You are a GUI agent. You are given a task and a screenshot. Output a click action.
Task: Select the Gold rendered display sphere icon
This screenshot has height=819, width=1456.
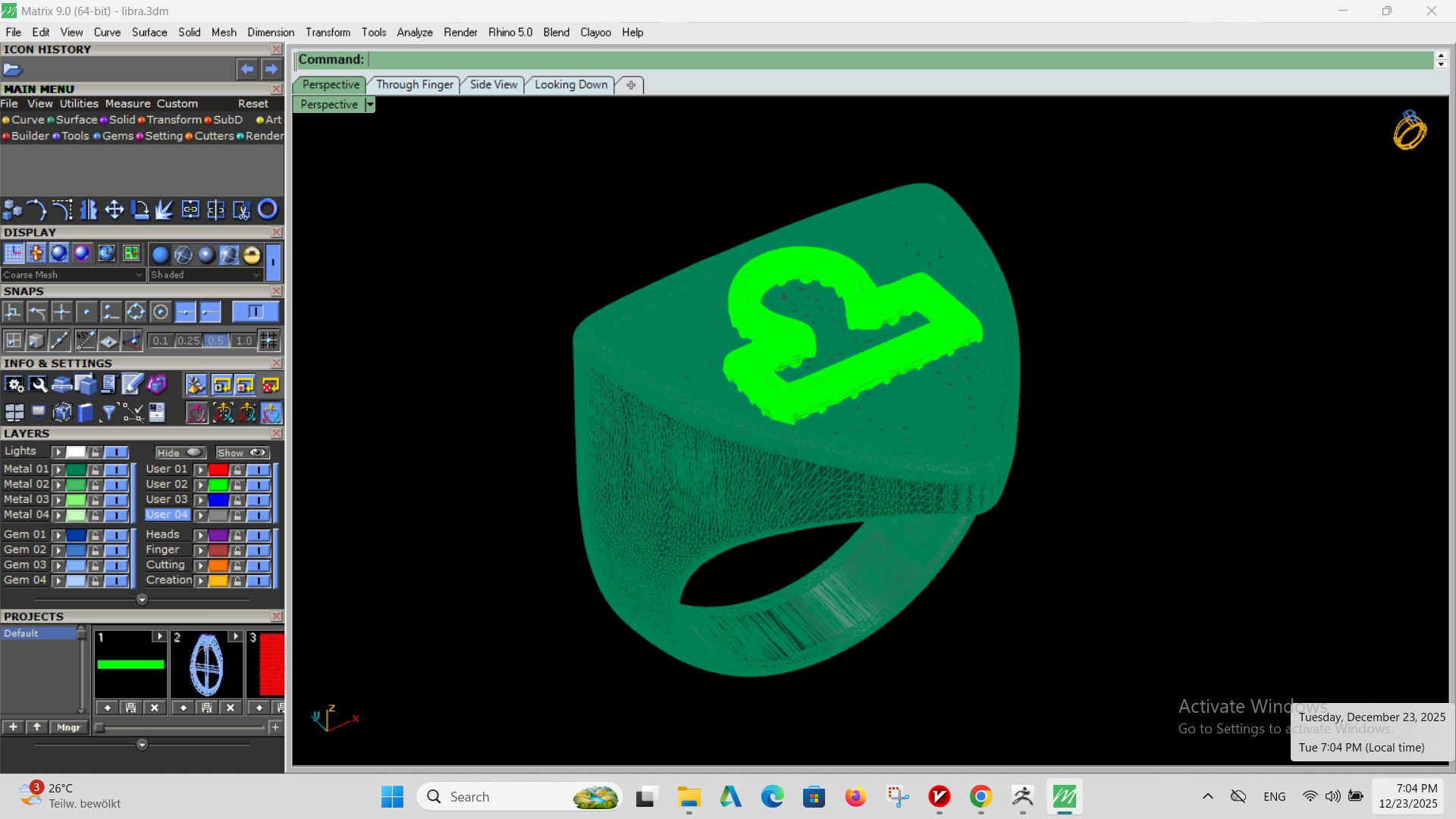252,255
